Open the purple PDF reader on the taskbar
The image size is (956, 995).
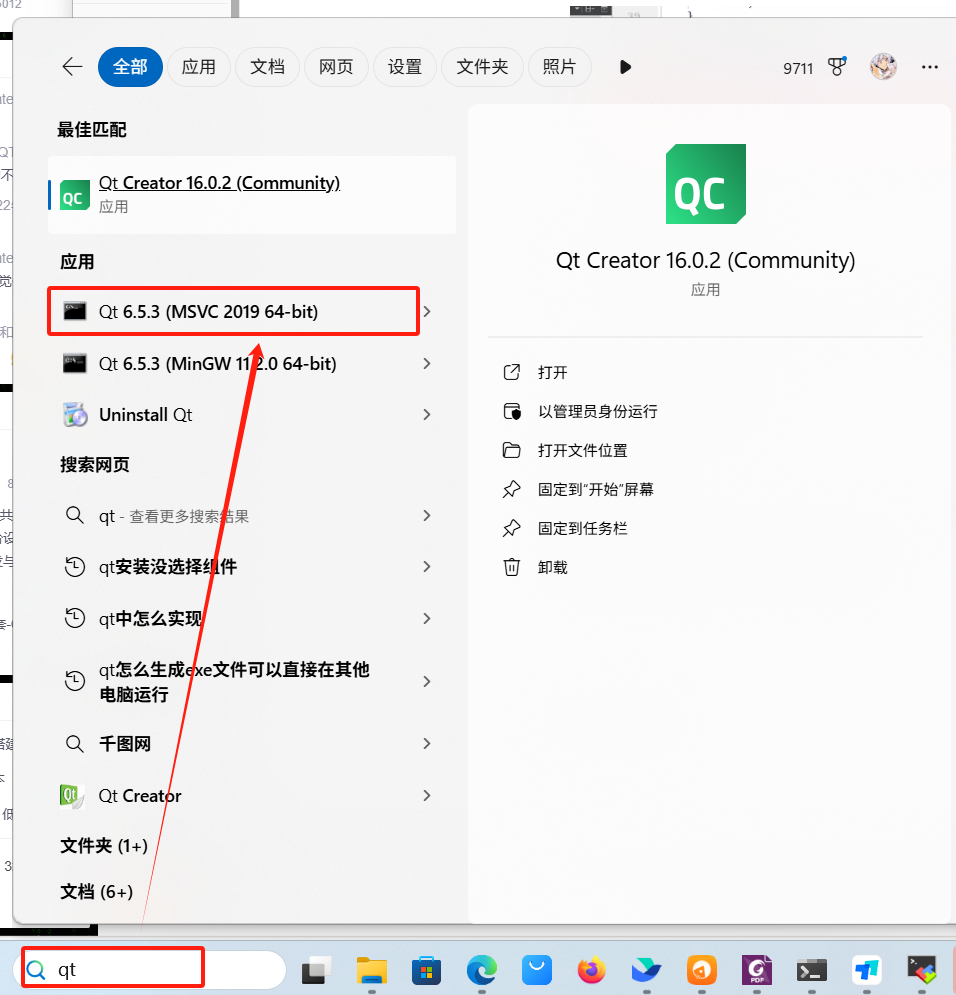[x=757, y=970]
